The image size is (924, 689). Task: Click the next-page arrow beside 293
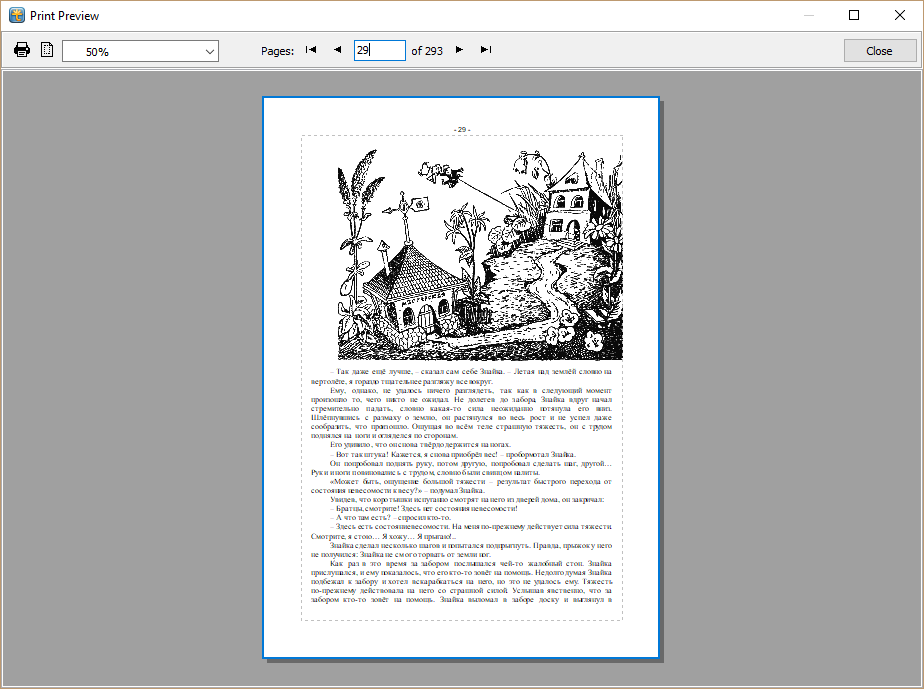click(x=459, y=48)
